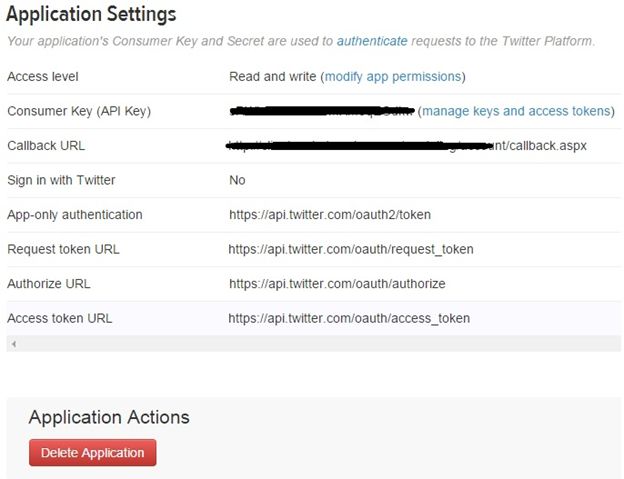
Task: Click the Application Settings heading
Action: (91, 15)
